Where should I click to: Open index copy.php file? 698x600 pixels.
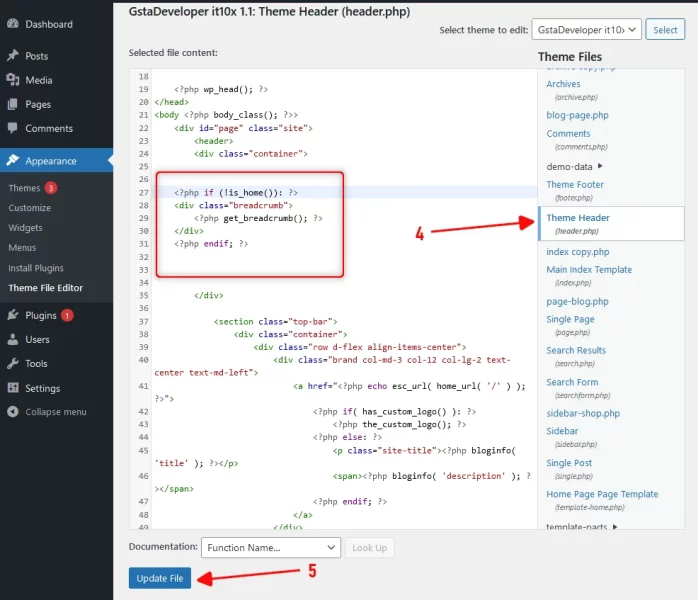point(578,251)
